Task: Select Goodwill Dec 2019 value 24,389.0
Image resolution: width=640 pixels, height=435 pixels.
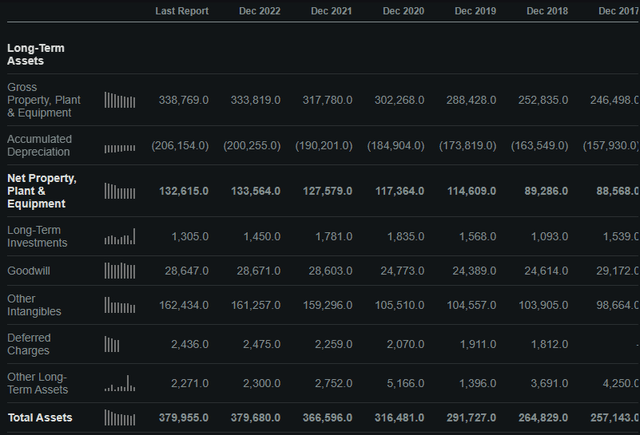Action: [474, 271]
